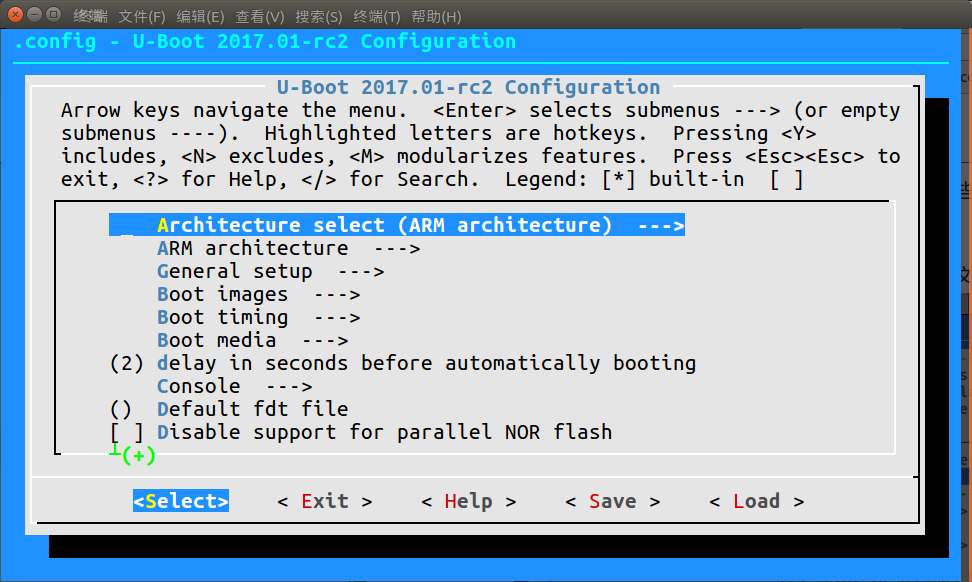Open the 编辑(E) menu
This screenshot has height=582, width=972.
click(200, 17)
